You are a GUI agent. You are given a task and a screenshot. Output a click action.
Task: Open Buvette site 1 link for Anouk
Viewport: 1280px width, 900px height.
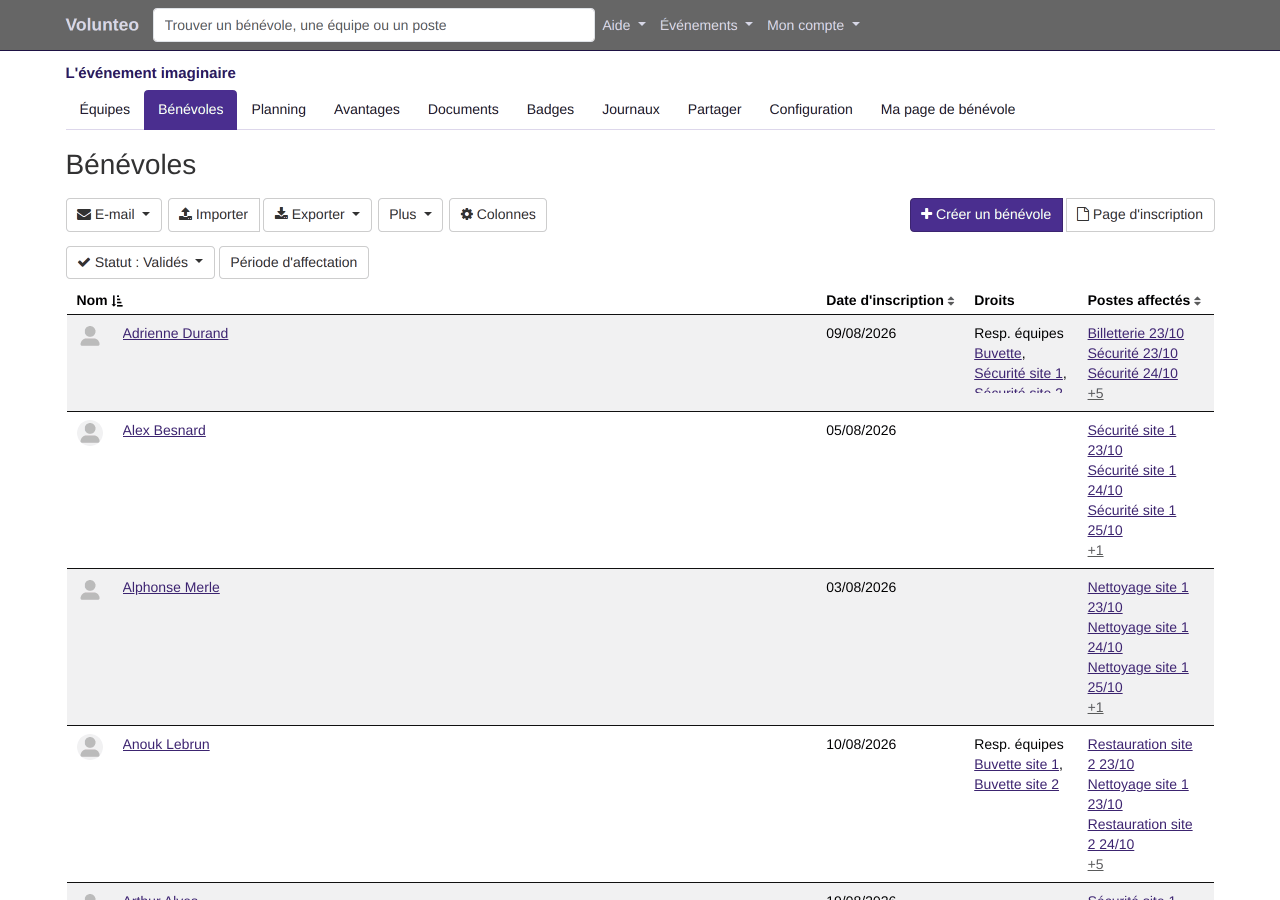pos(1016,764)
